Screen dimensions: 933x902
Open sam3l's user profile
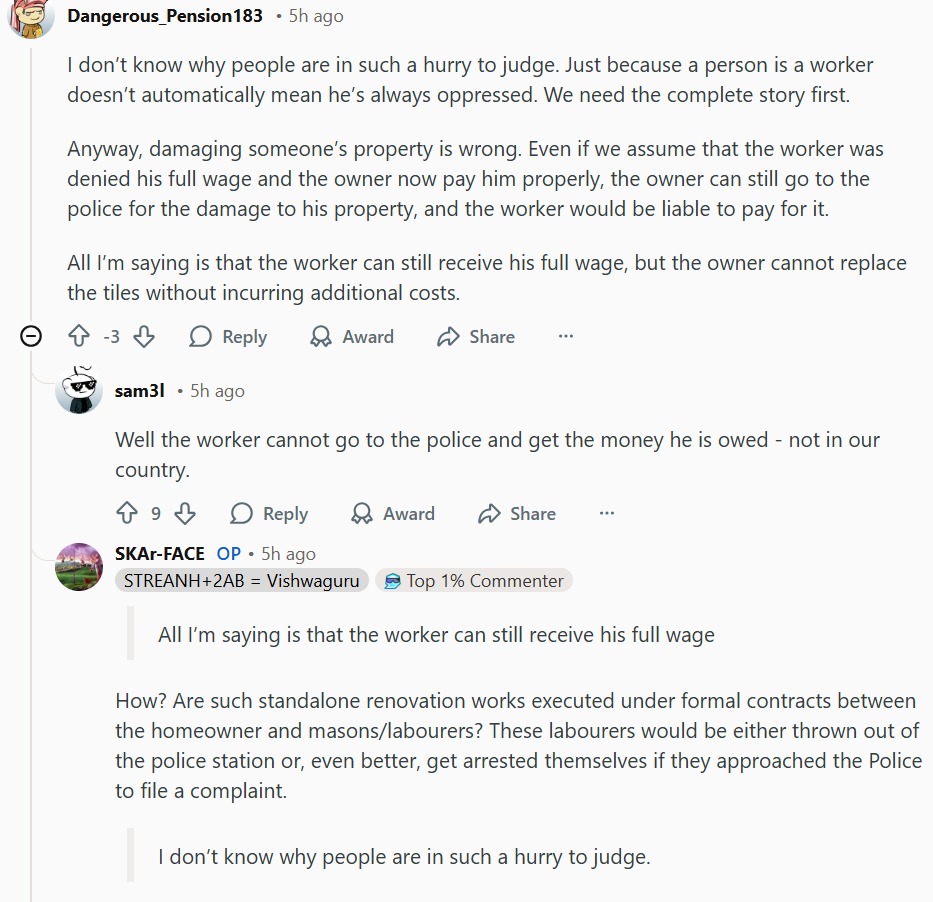click(139, 391)
